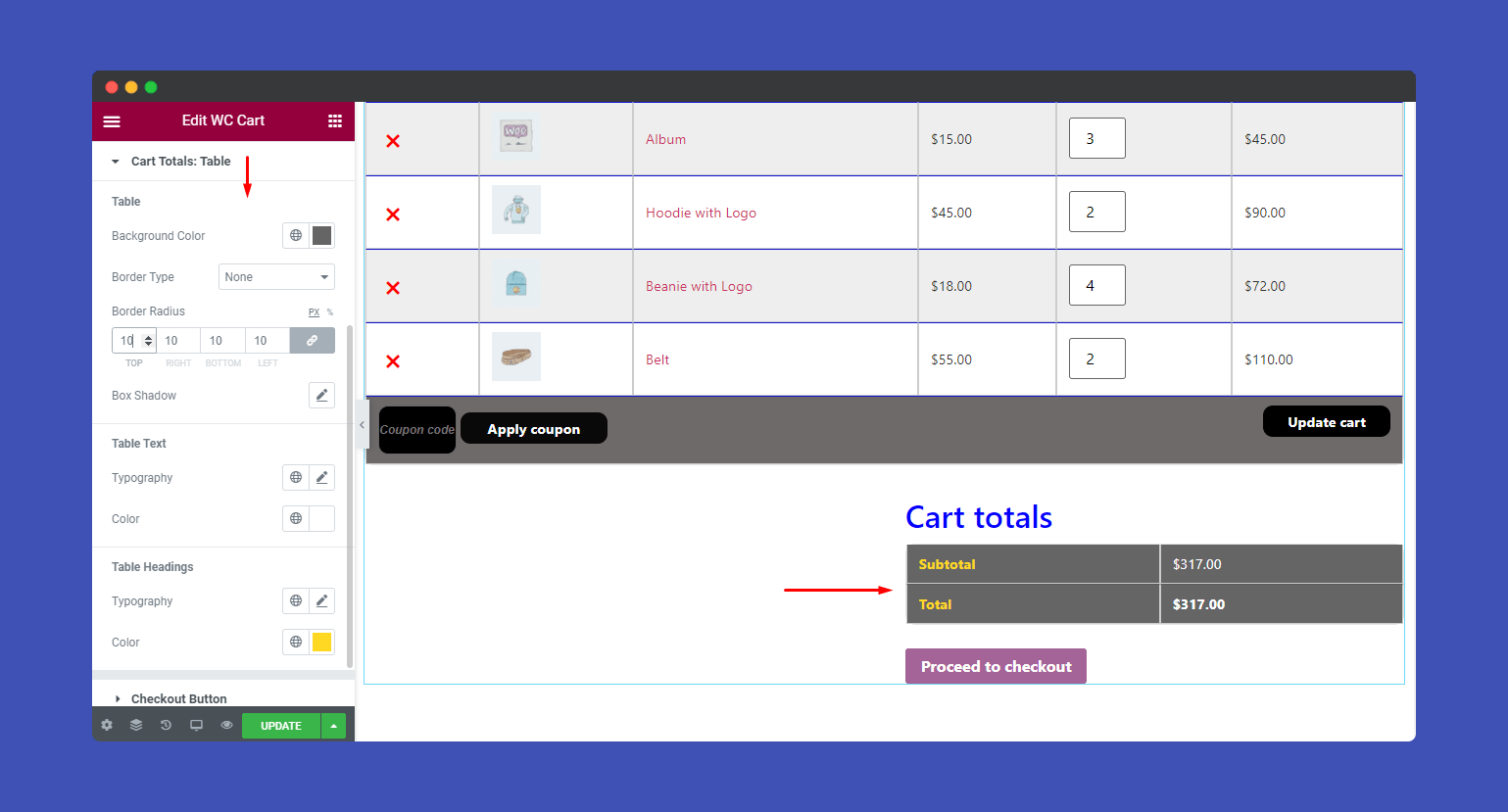This screenshot has height=812, width=1508.
Task: Click the Border Radius top stepper
Action: [149, 340]
